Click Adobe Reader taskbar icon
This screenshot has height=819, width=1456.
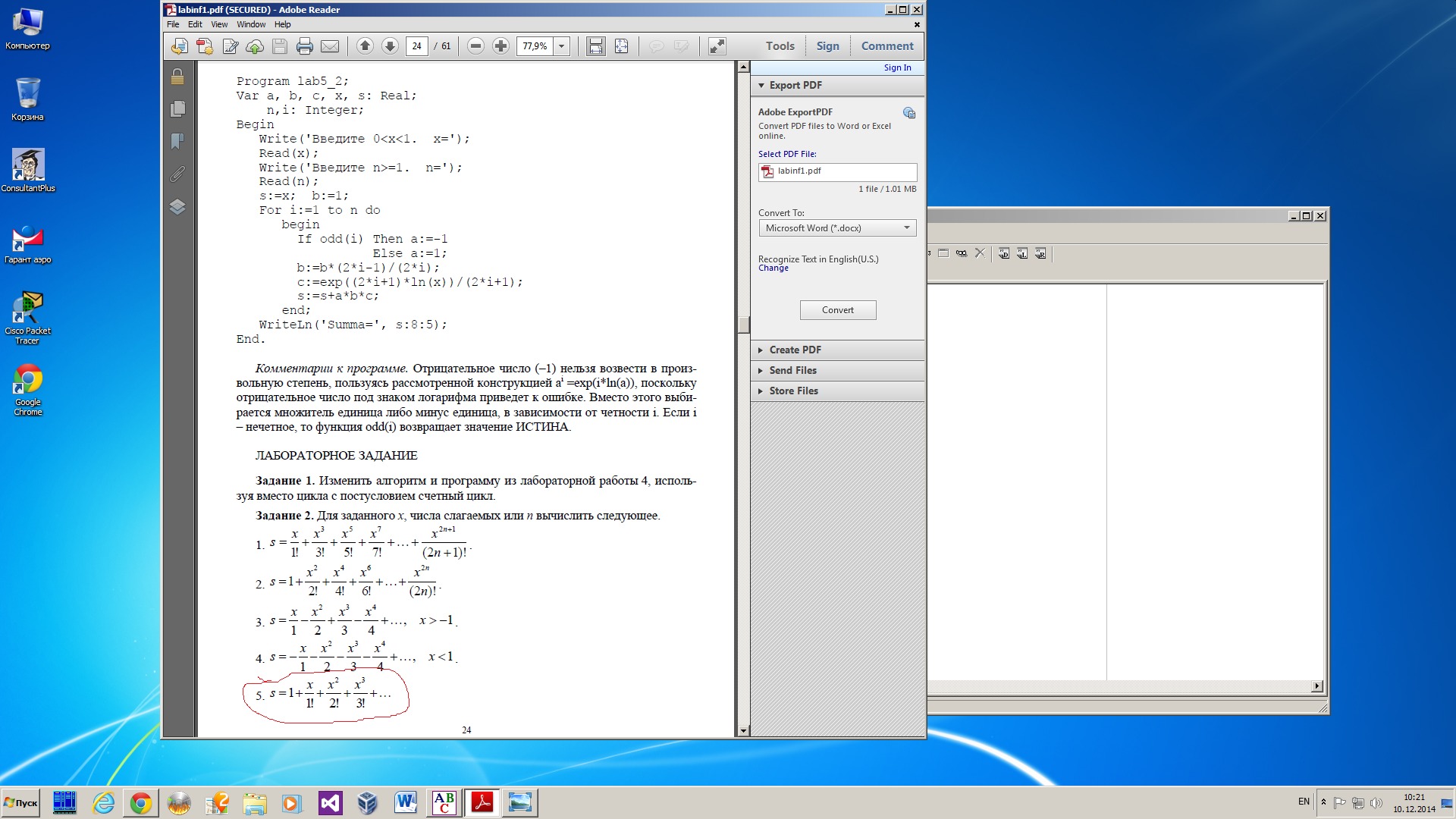(481, 802)
